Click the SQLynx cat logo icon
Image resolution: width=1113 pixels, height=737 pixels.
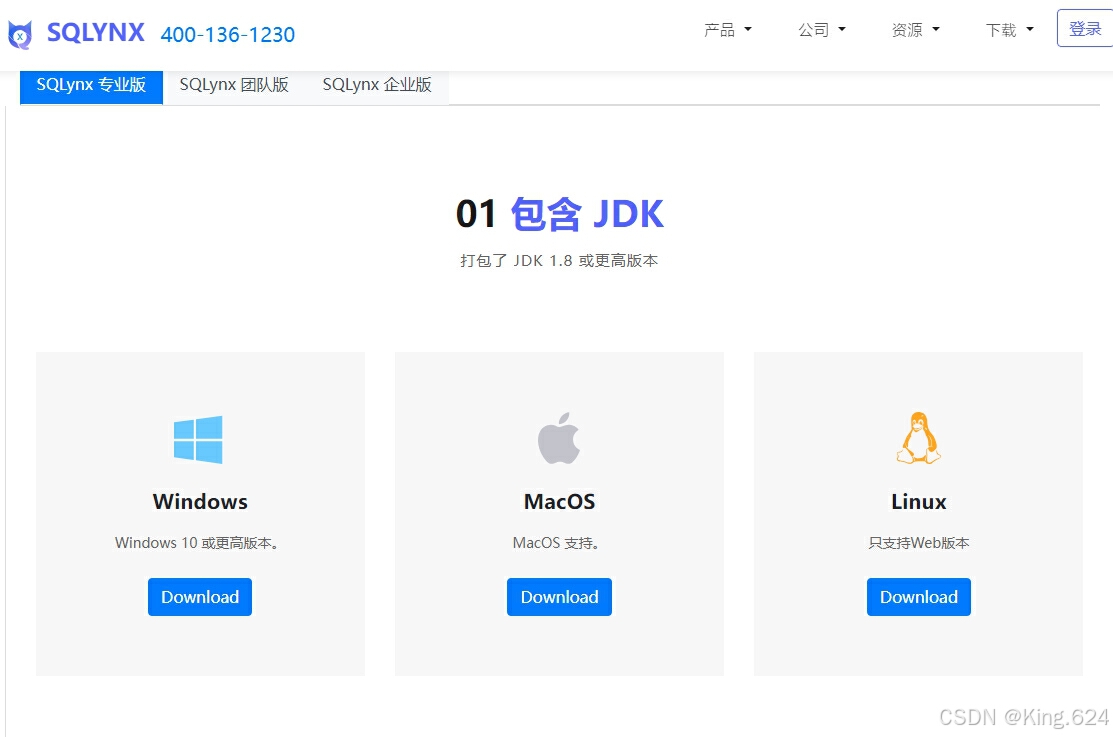20,34
